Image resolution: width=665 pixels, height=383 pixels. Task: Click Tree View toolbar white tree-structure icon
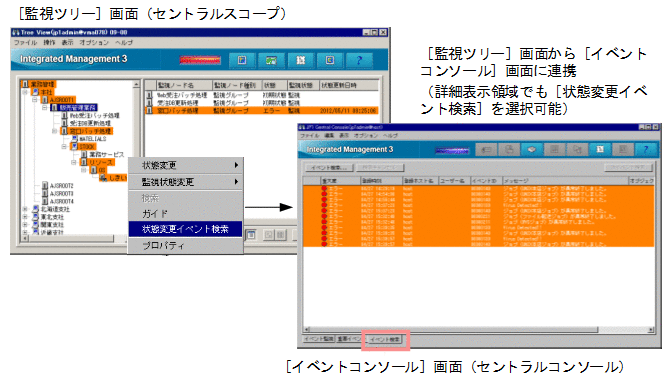click(301, 60)
